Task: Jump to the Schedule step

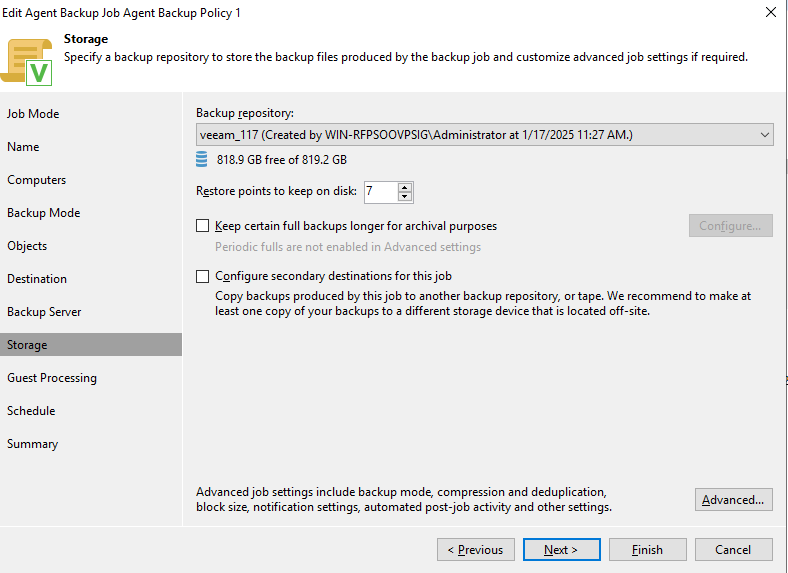Action: pyautogui.click(x=31, y=411)
